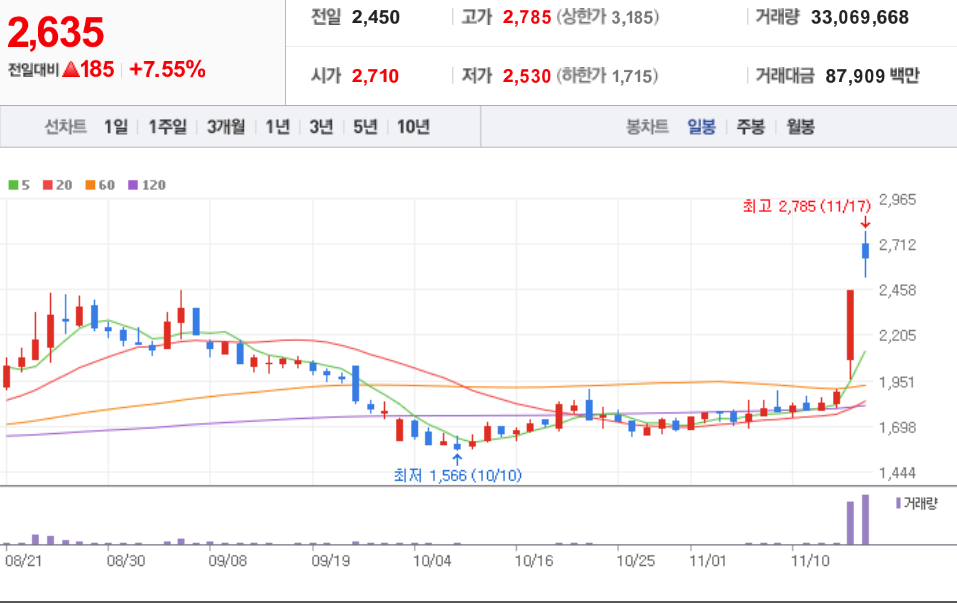Image resolution: width=957 pixels, height=604 pixels.
Task: Click the 10/25 date axis label
Action: pyautogui.click(x=636, y=561)
